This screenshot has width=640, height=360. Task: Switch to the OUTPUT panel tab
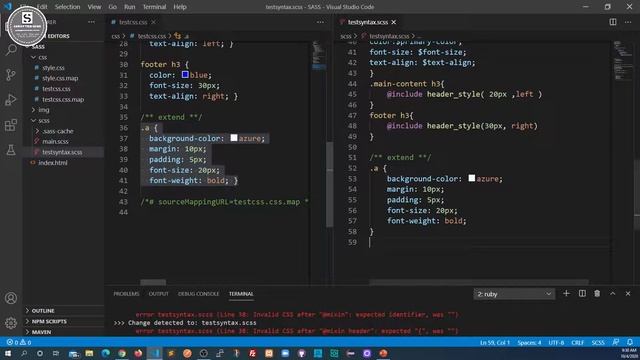point(158,294)
